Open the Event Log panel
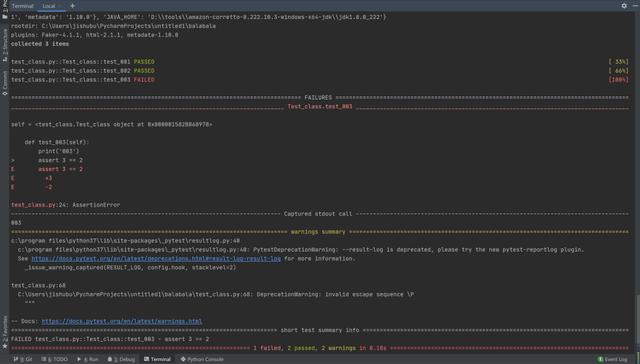Screen dimensions: 640x364 [613, 359]
